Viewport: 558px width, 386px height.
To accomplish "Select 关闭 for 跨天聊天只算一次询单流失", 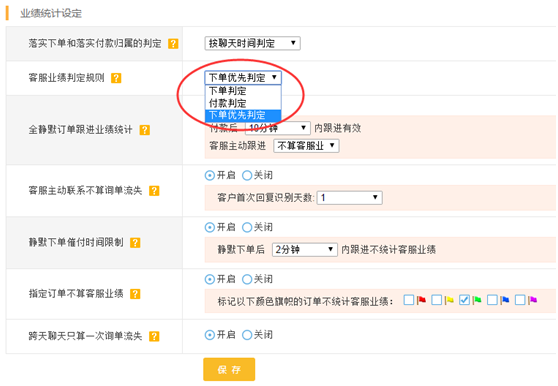I will tap(247, 335).
